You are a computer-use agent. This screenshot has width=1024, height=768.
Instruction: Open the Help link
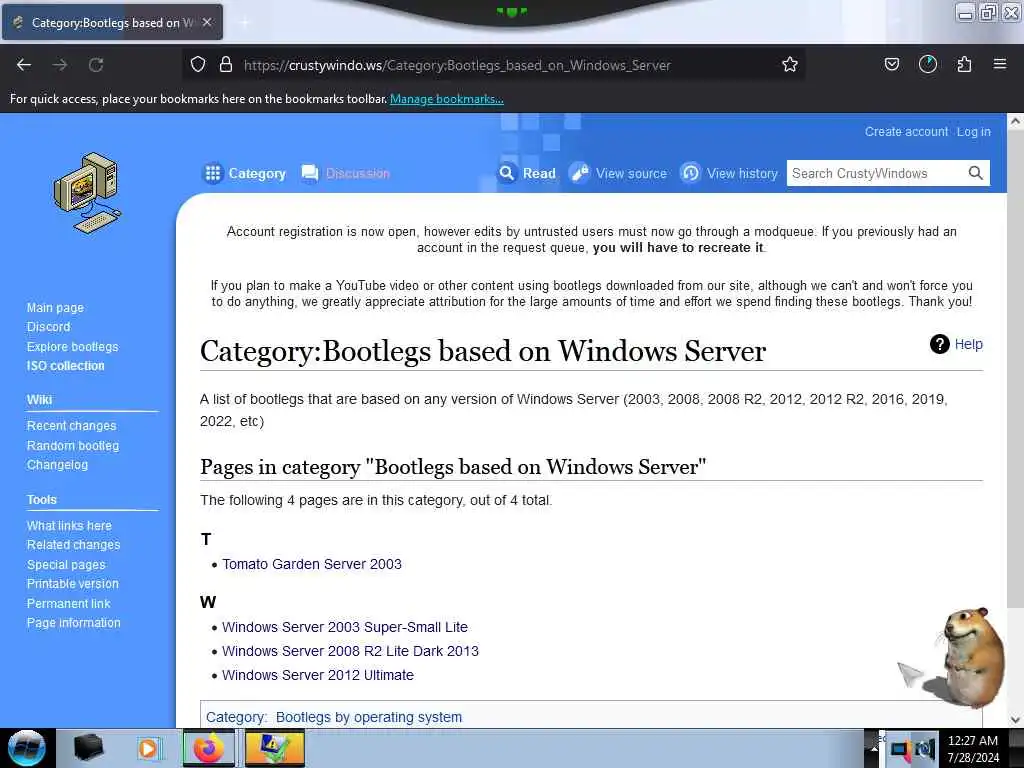click(968, 344)
